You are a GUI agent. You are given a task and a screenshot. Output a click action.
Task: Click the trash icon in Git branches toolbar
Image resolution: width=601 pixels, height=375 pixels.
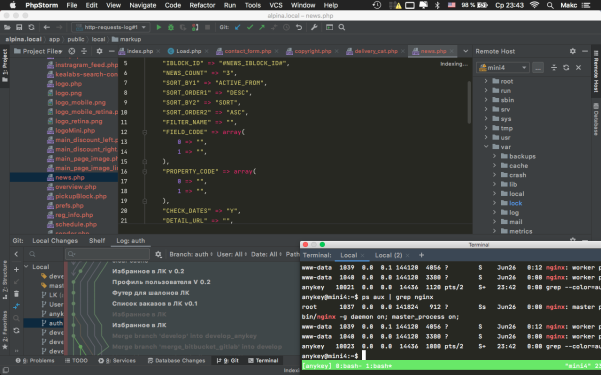16,294
